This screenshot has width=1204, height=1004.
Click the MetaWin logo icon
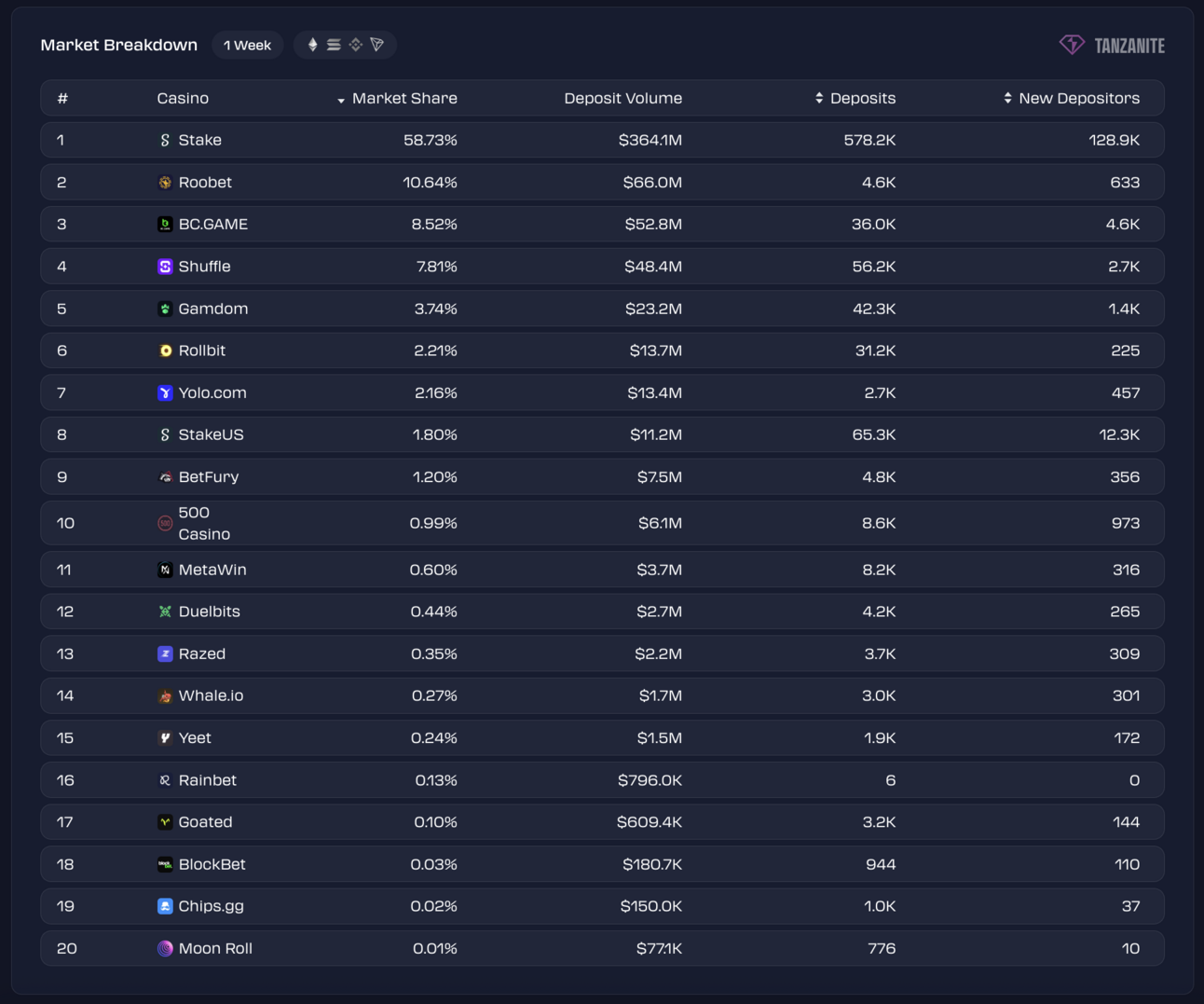pyautogui.click(x=165, y=570)
